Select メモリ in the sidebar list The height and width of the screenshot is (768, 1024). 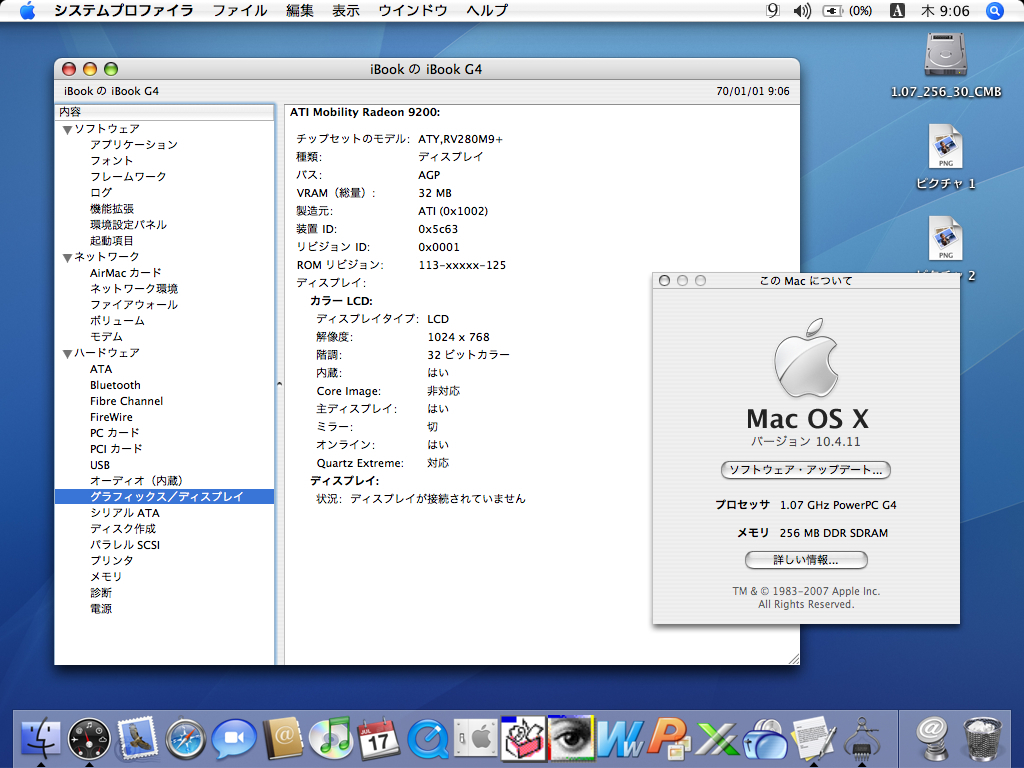pos(106,577)
